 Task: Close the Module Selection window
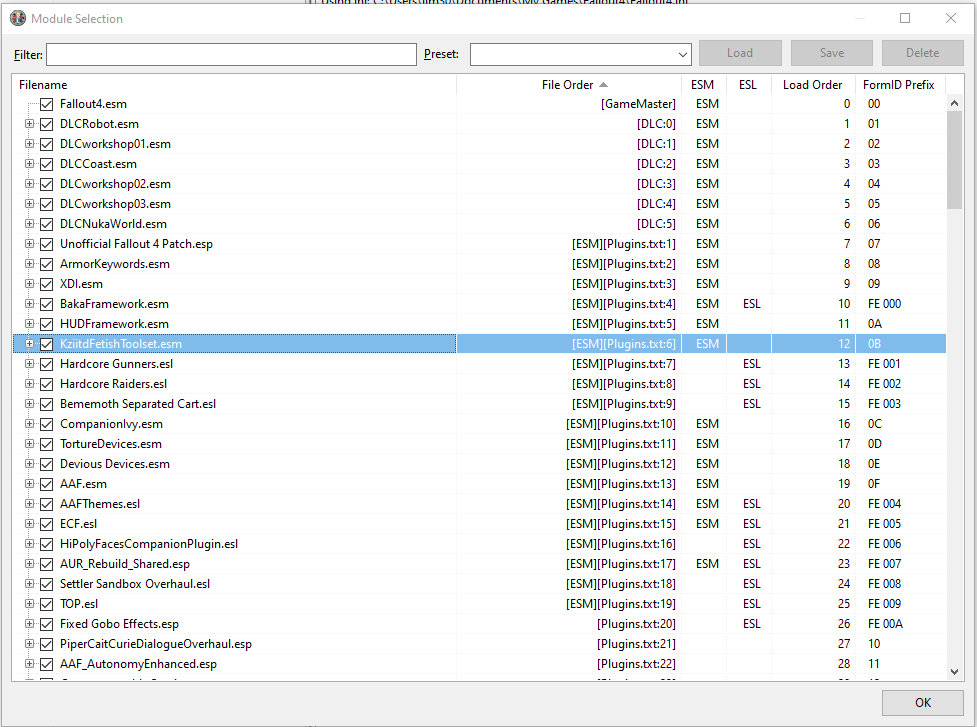951,18
